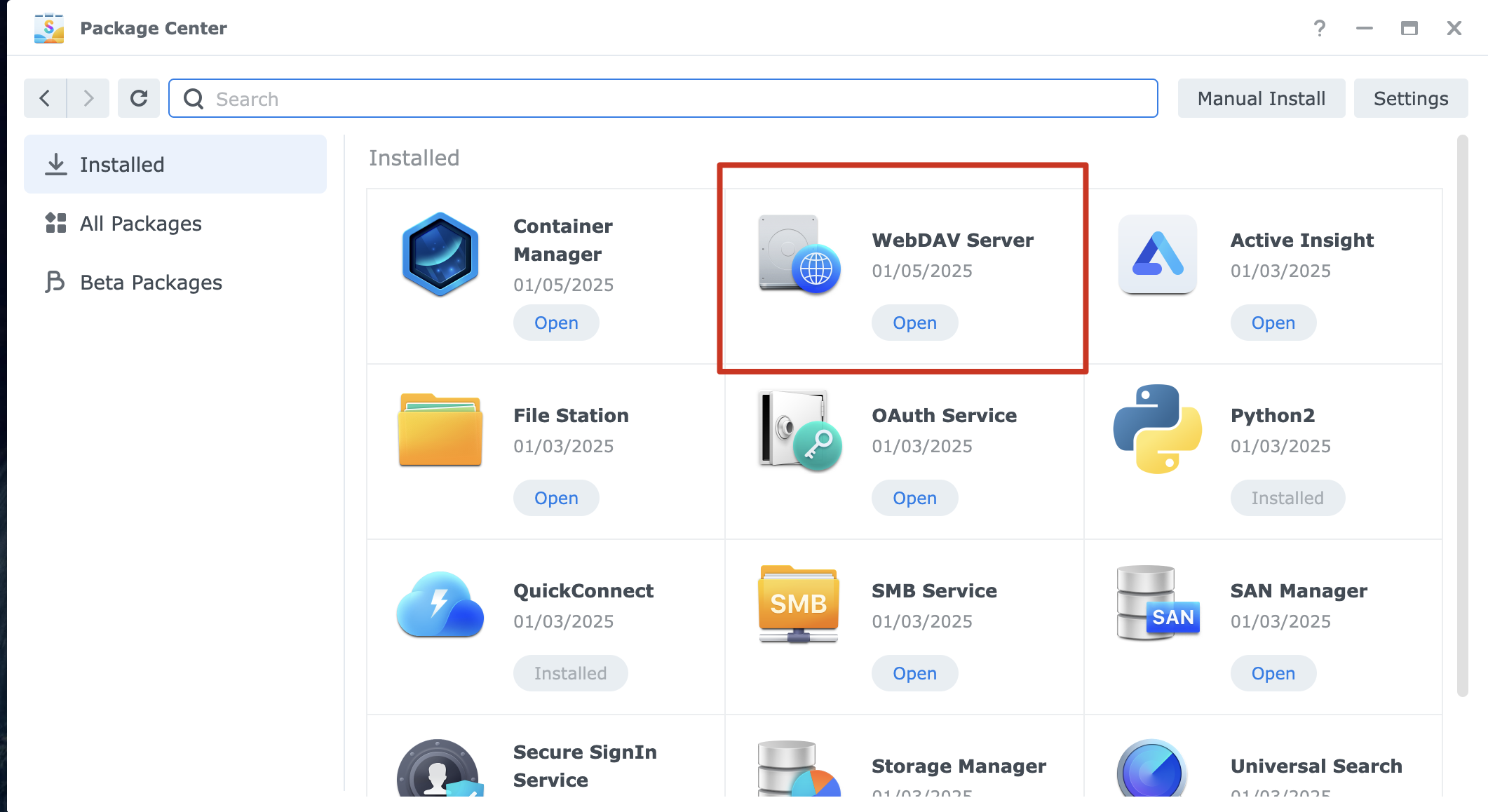Click the vertical scrollbar
The width and height of the screenshot is (1488, 812).
coord(1462,415)
